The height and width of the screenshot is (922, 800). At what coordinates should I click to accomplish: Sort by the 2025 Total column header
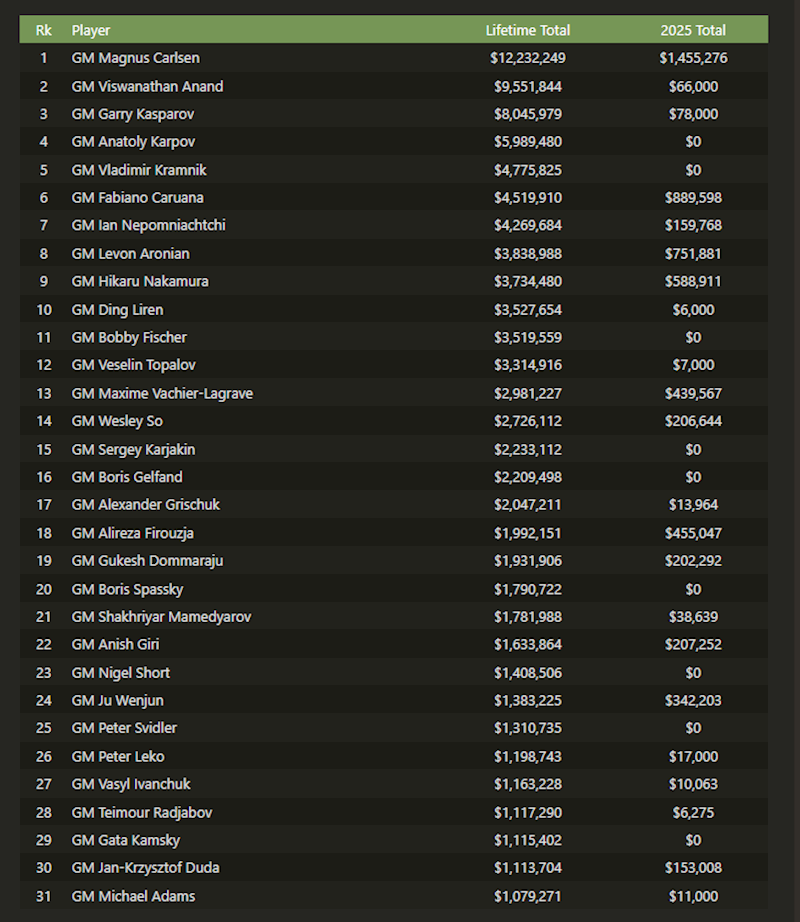[692, 30]
